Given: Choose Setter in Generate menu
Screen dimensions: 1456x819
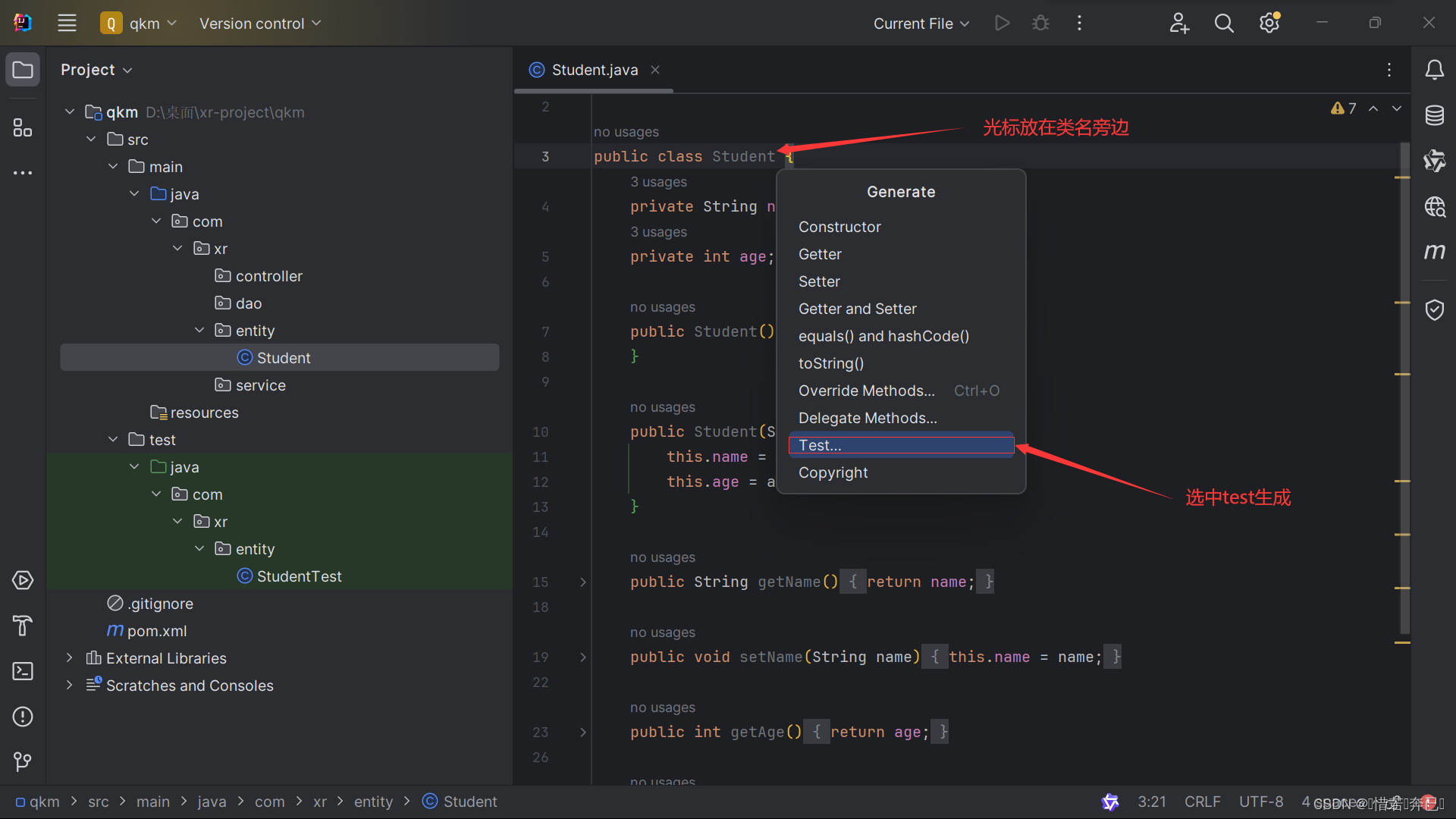Looking at the screenshot, I should [x=901, y=281].
